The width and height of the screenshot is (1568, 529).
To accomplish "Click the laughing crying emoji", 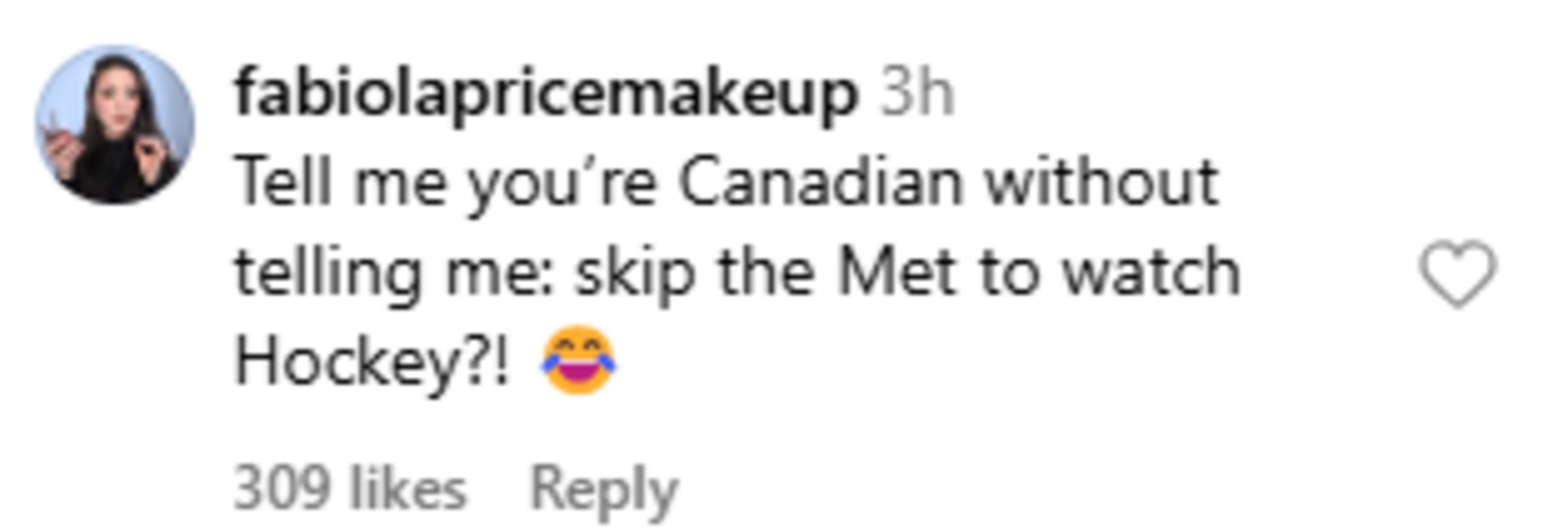I will pos(578,360).
